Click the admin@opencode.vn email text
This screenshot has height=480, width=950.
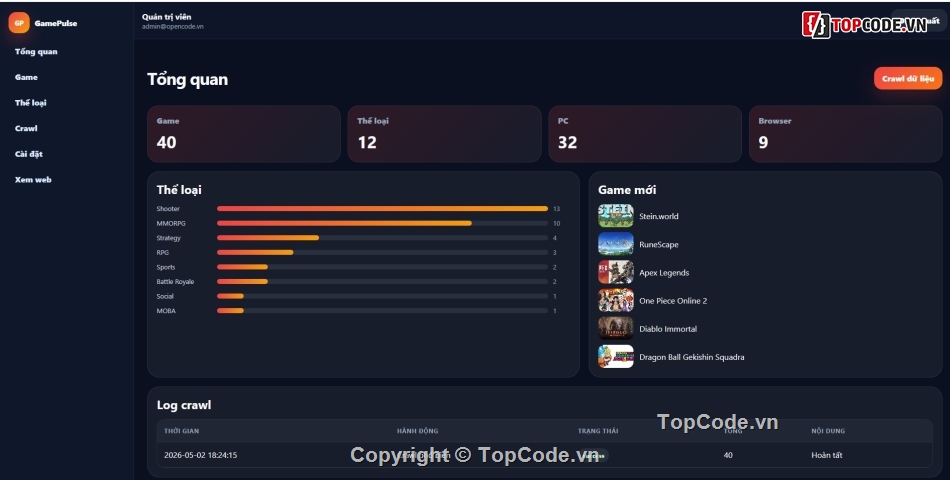coord(173,27)
